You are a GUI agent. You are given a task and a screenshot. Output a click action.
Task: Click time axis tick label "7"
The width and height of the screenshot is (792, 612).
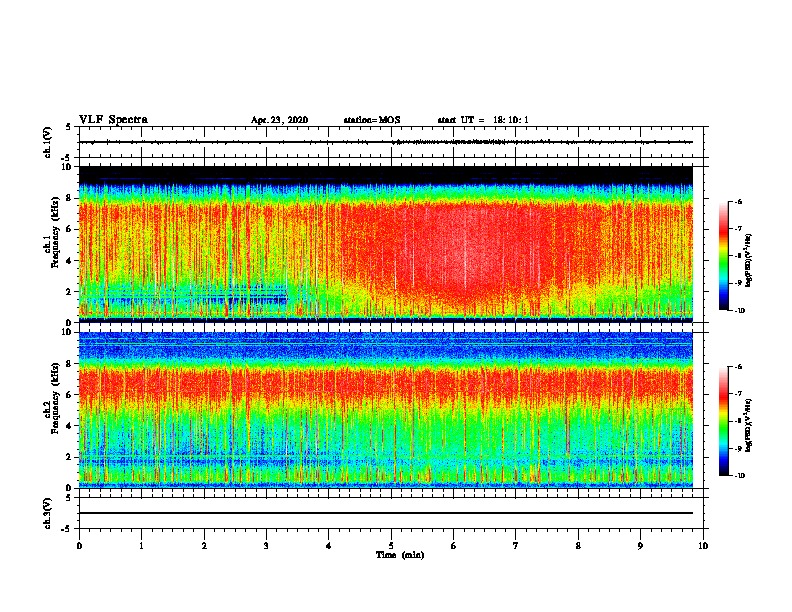pyautogui.click(x=516, y=546)
